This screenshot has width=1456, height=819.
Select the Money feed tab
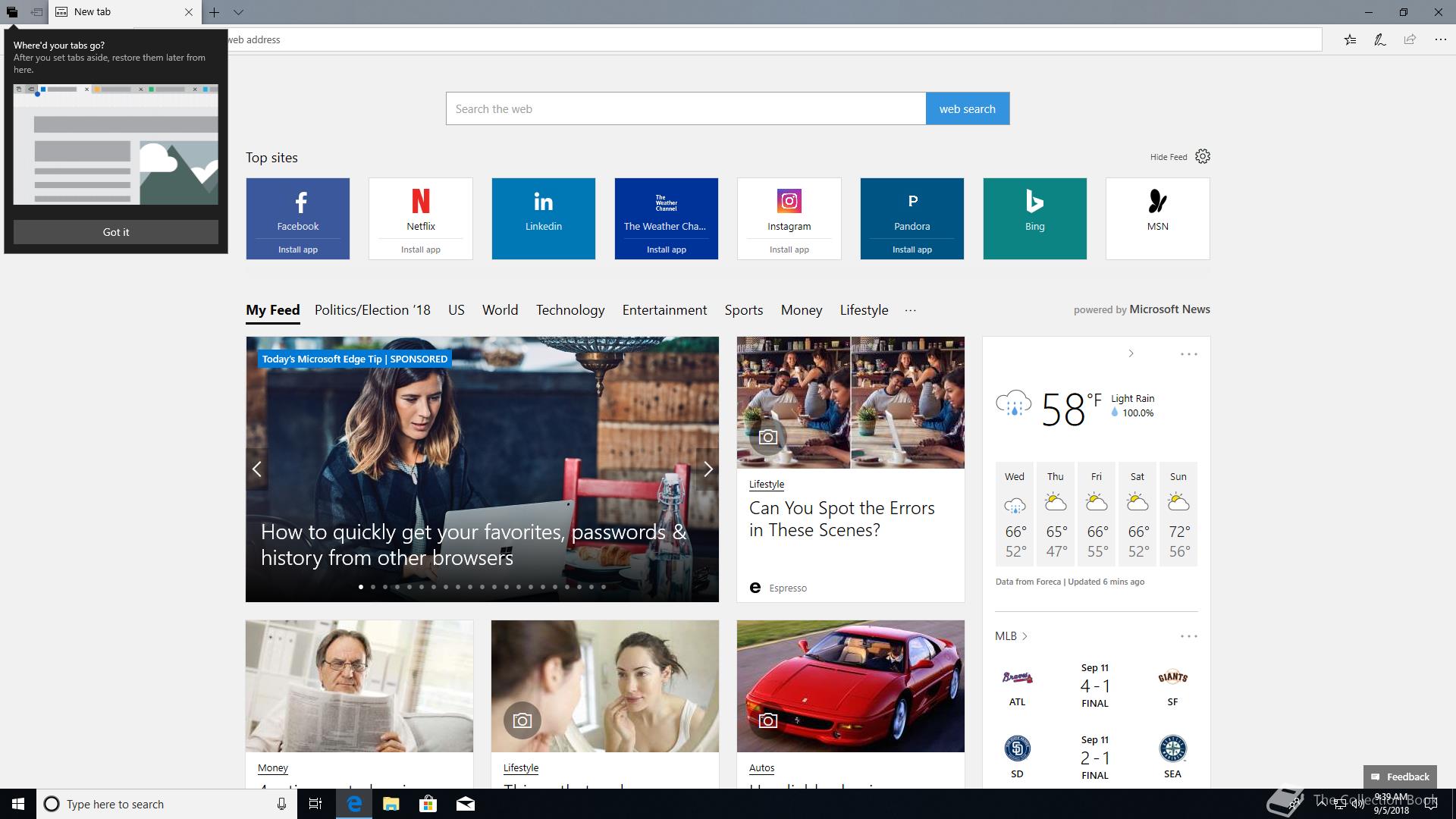[x=802, y=310]
